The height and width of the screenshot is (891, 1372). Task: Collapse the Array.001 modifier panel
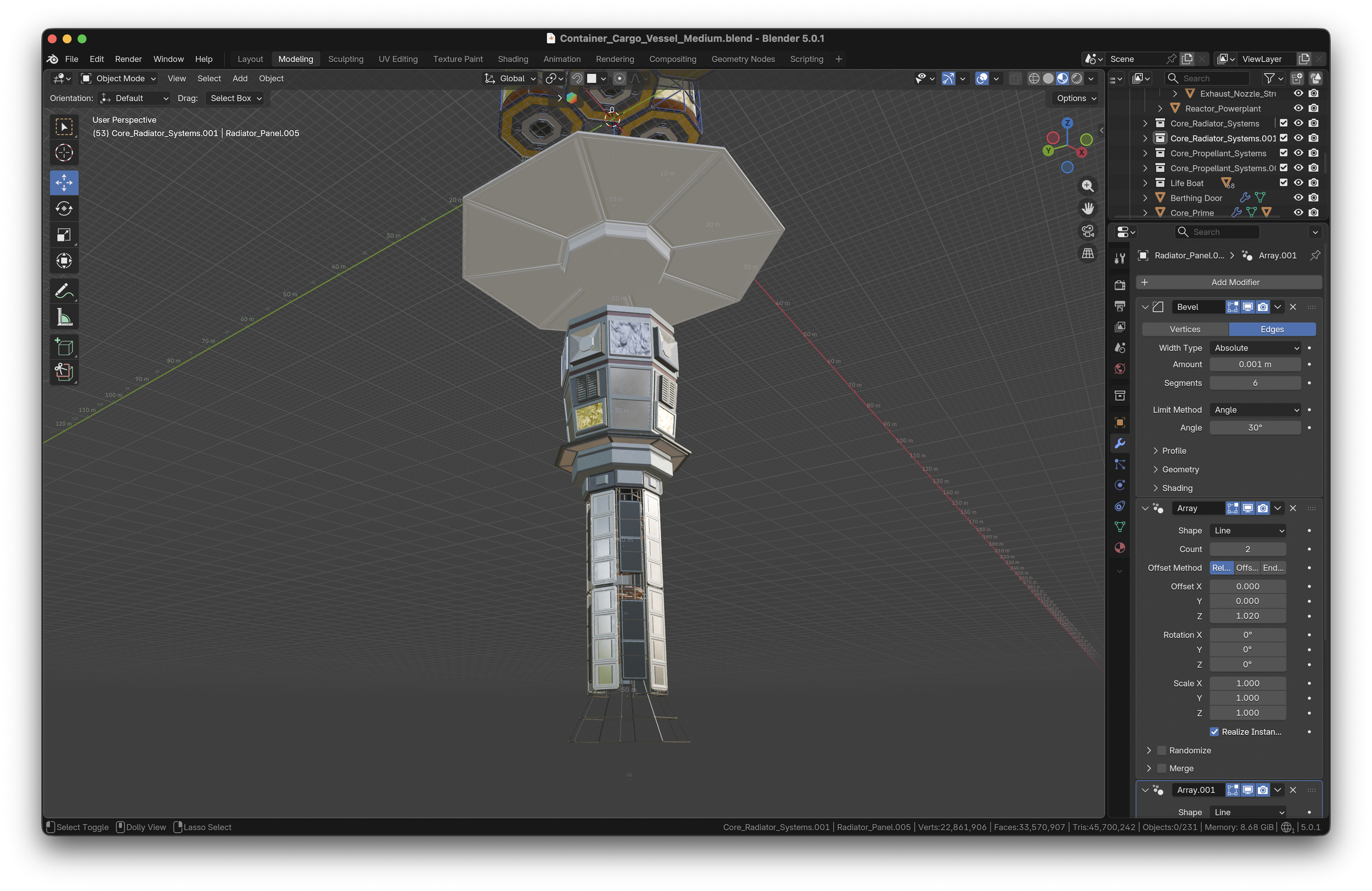tap(1145, 790)
